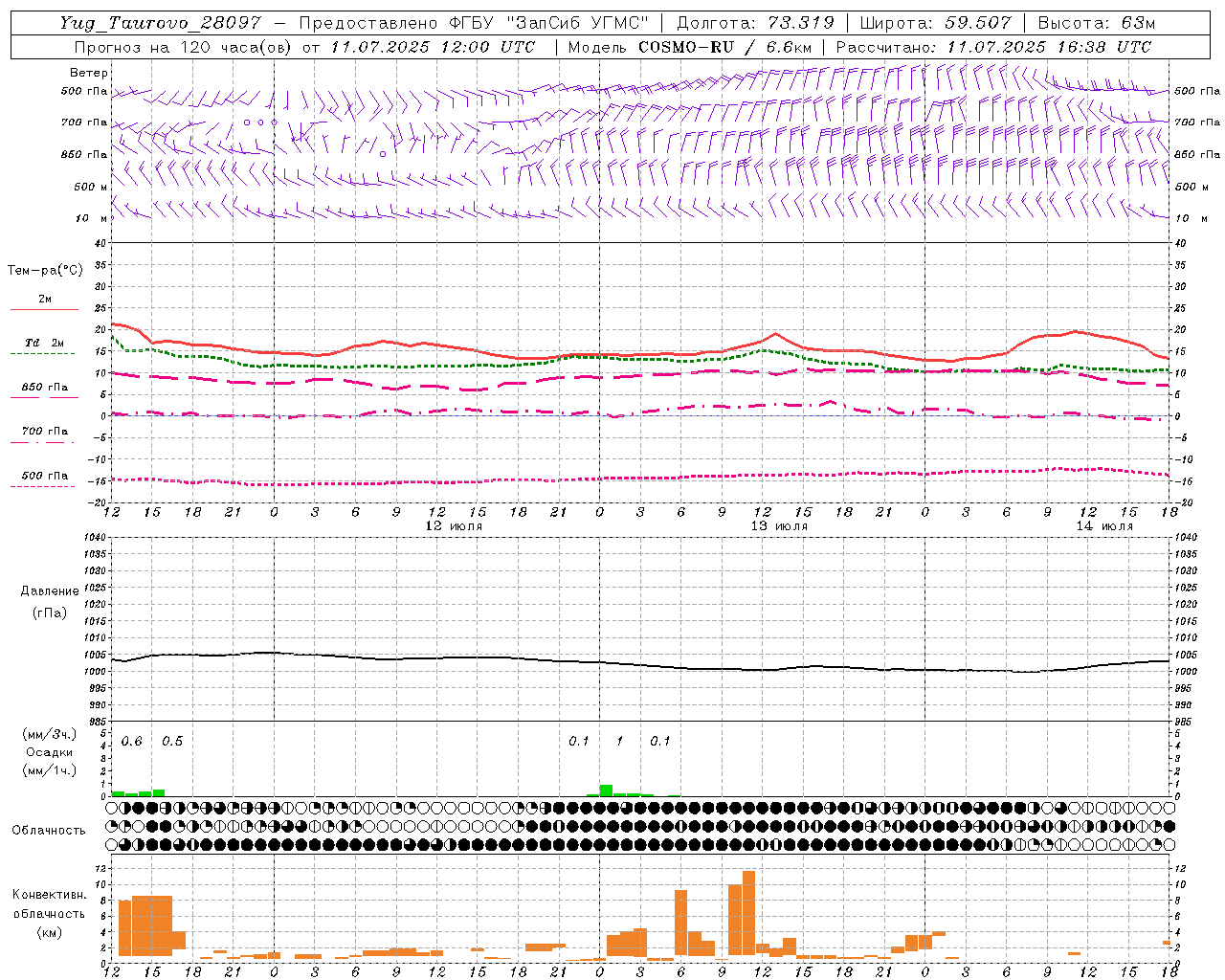Click the 0.6 precipitation amount value
This screenshot has height=980, width=1225.
click(131, 742)
